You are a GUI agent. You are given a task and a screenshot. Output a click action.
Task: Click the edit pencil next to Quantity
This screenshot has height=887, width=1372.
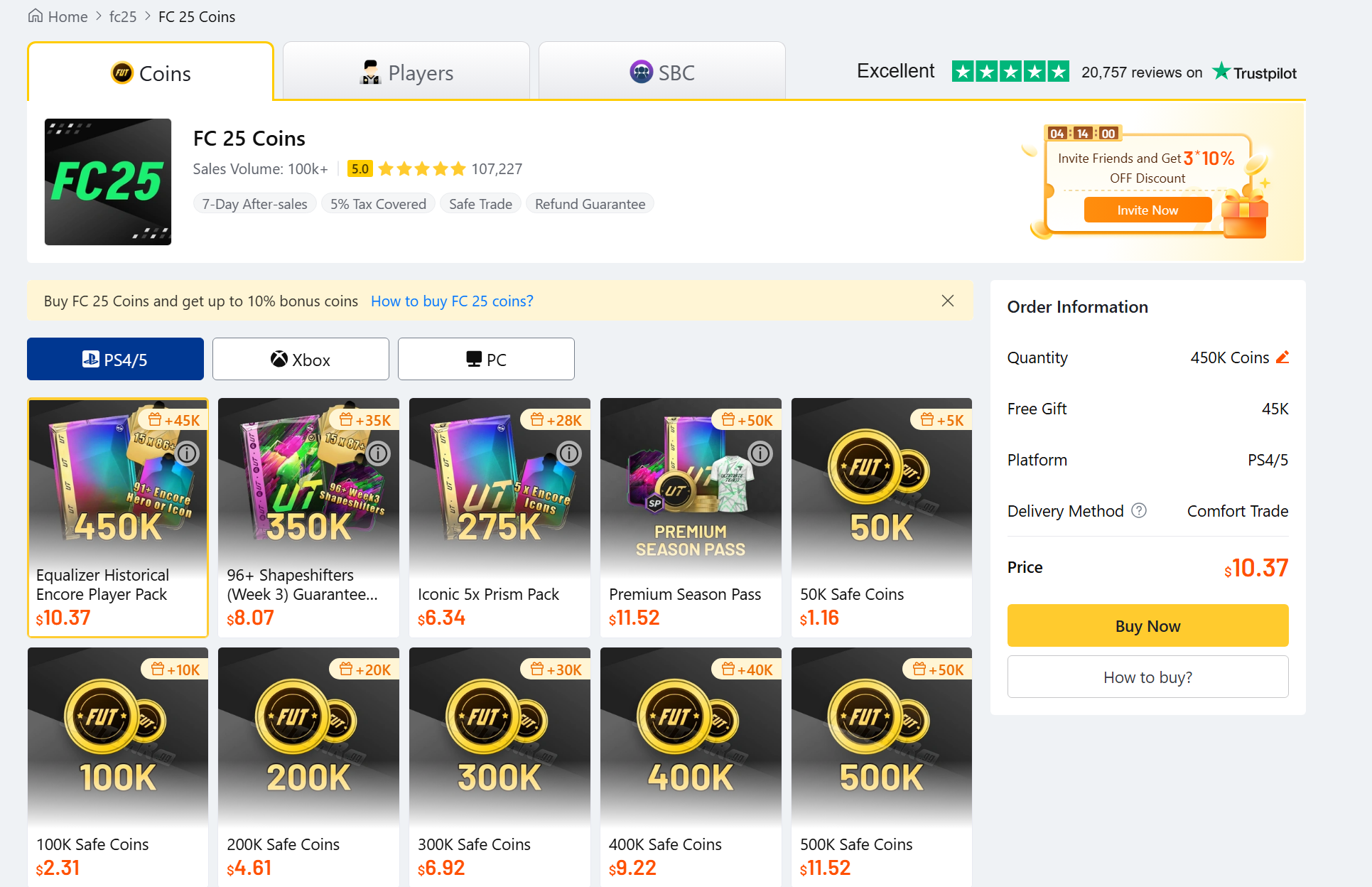pyautogui.click(x=1283, y=358)
